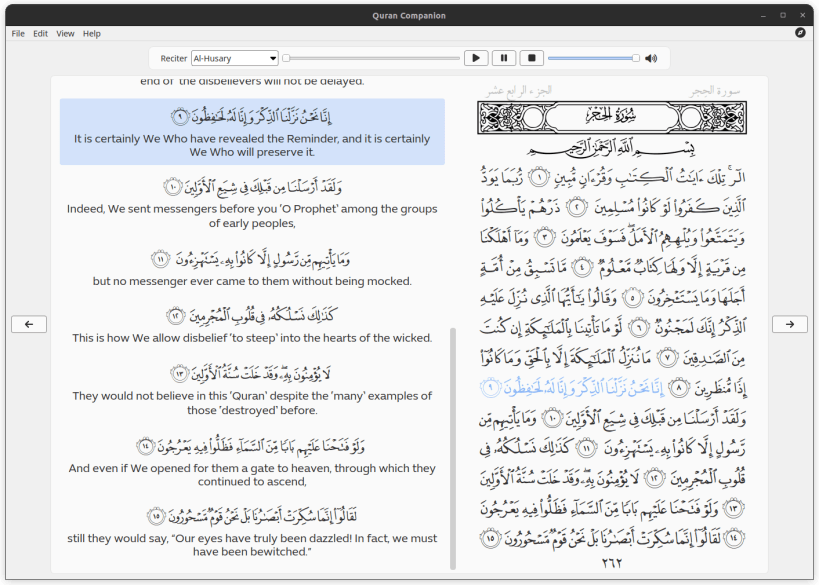Viewport: 819px width, 585px height.
Task: Pause the current recitation
Action: 504,58
